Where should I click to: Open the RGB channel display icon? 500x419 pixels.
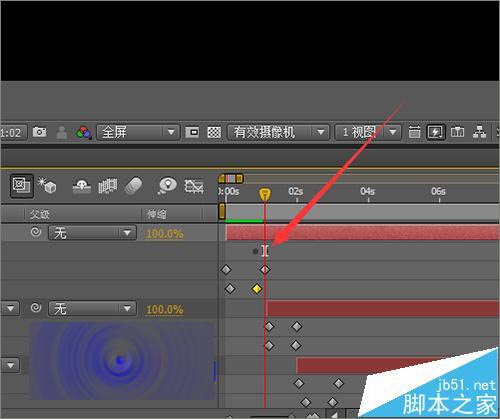[83, 133]
